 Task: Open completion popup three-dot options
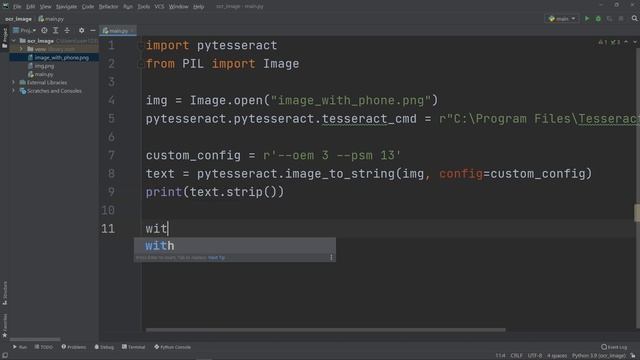(331, 257)
